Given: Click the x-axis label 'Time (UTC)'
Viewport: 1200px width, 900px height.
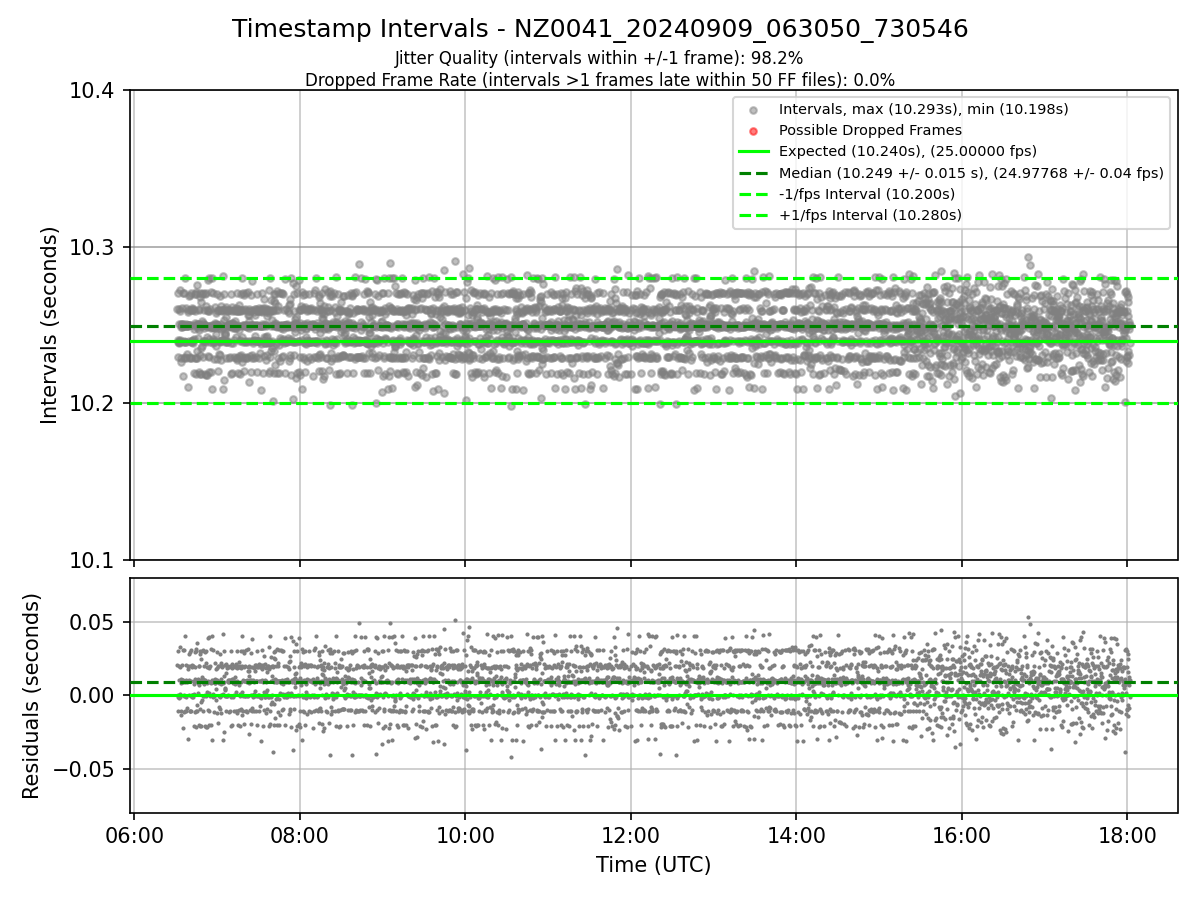Looking at the screenshot, I should click(654, 865).
